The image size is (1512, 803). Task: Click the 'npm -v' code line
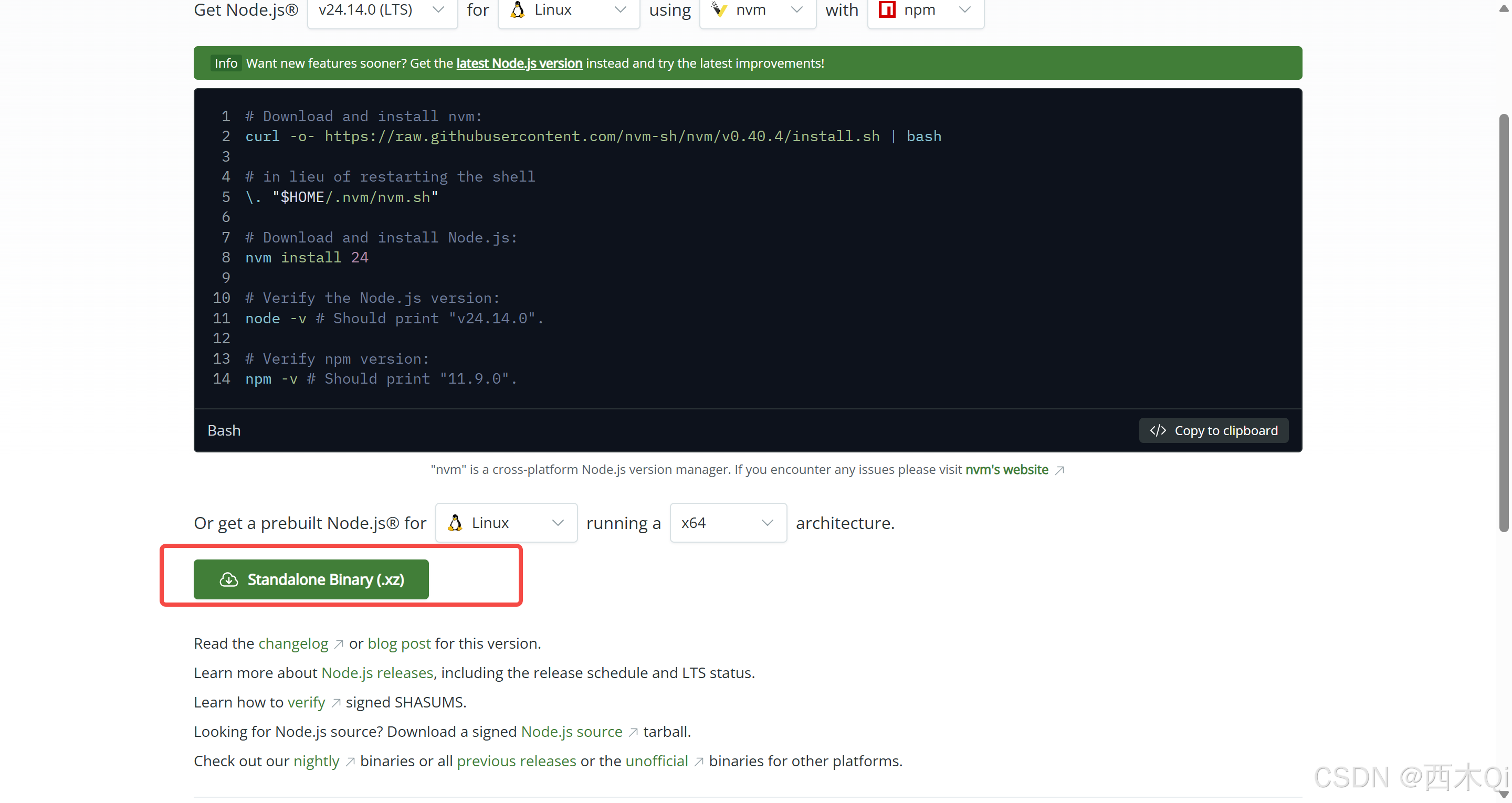[381, 378]
